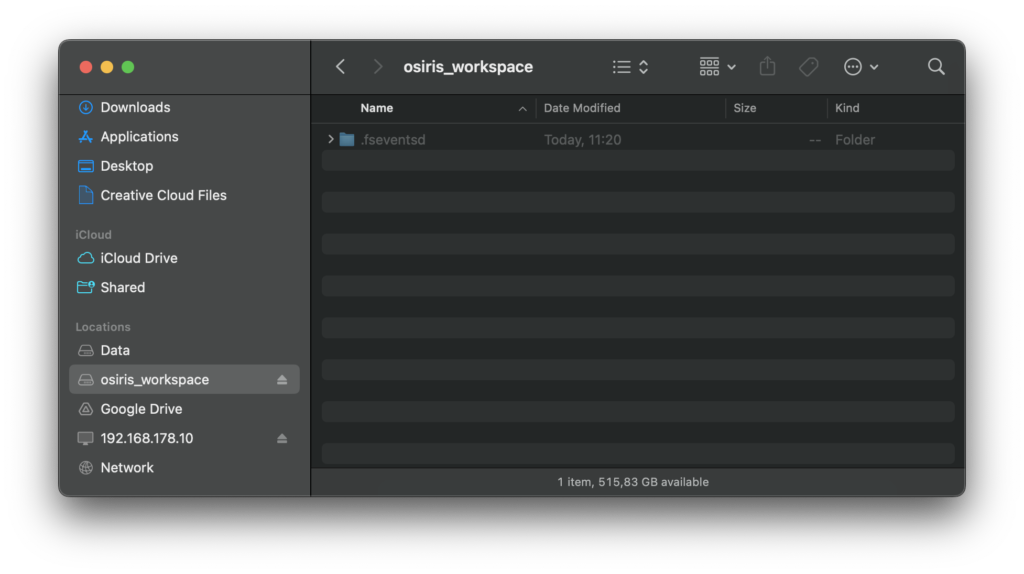Open the More actions ellipsis menu

pos(860,67)
